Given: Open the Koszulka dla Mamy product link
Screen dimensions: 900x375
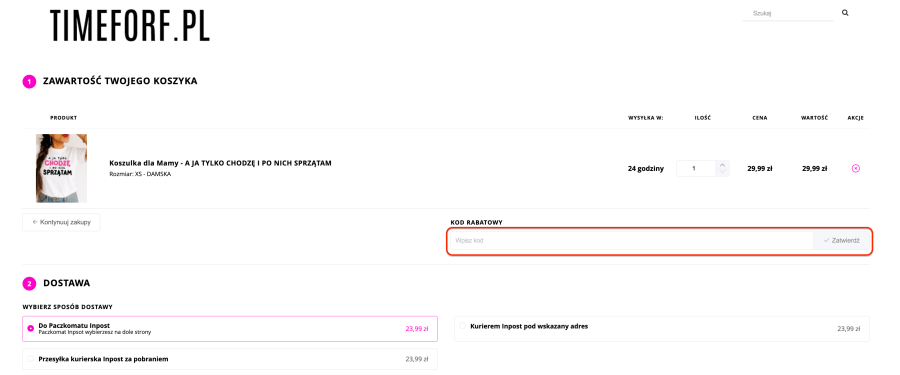Looking at the screenshot, I should (x=220, y=163).
